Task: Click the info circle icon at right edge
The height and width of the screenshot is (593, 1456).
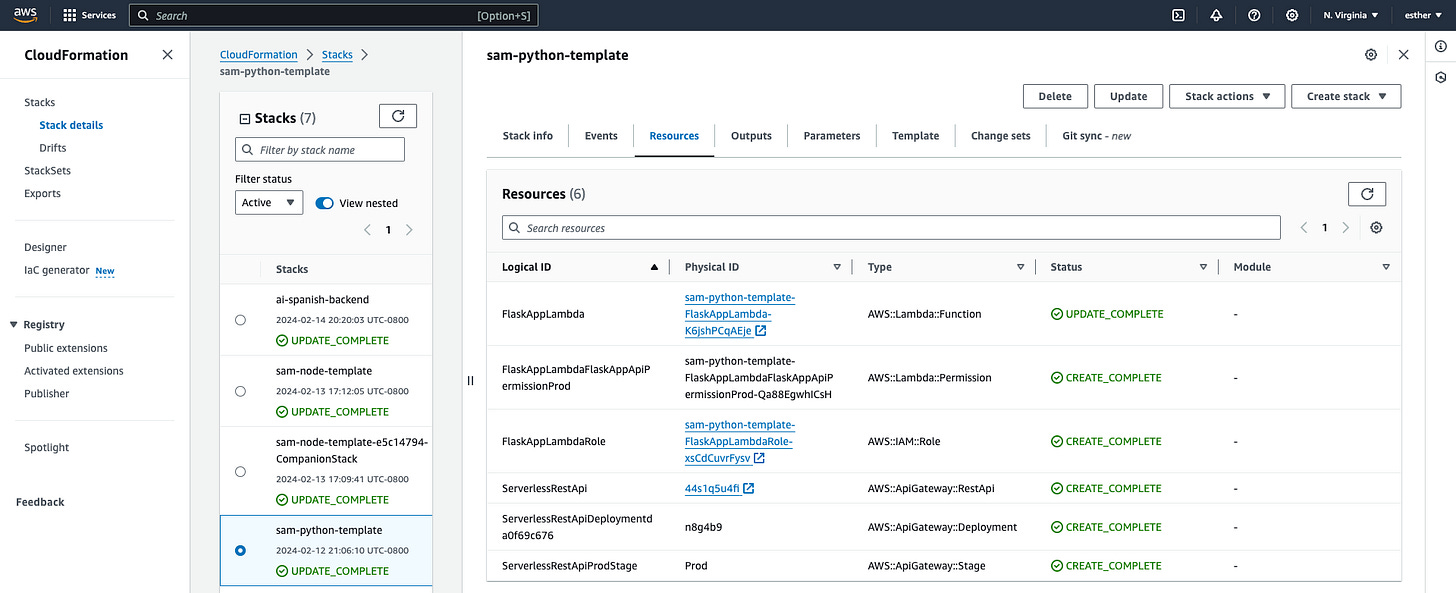Action: pos(1441,47)
